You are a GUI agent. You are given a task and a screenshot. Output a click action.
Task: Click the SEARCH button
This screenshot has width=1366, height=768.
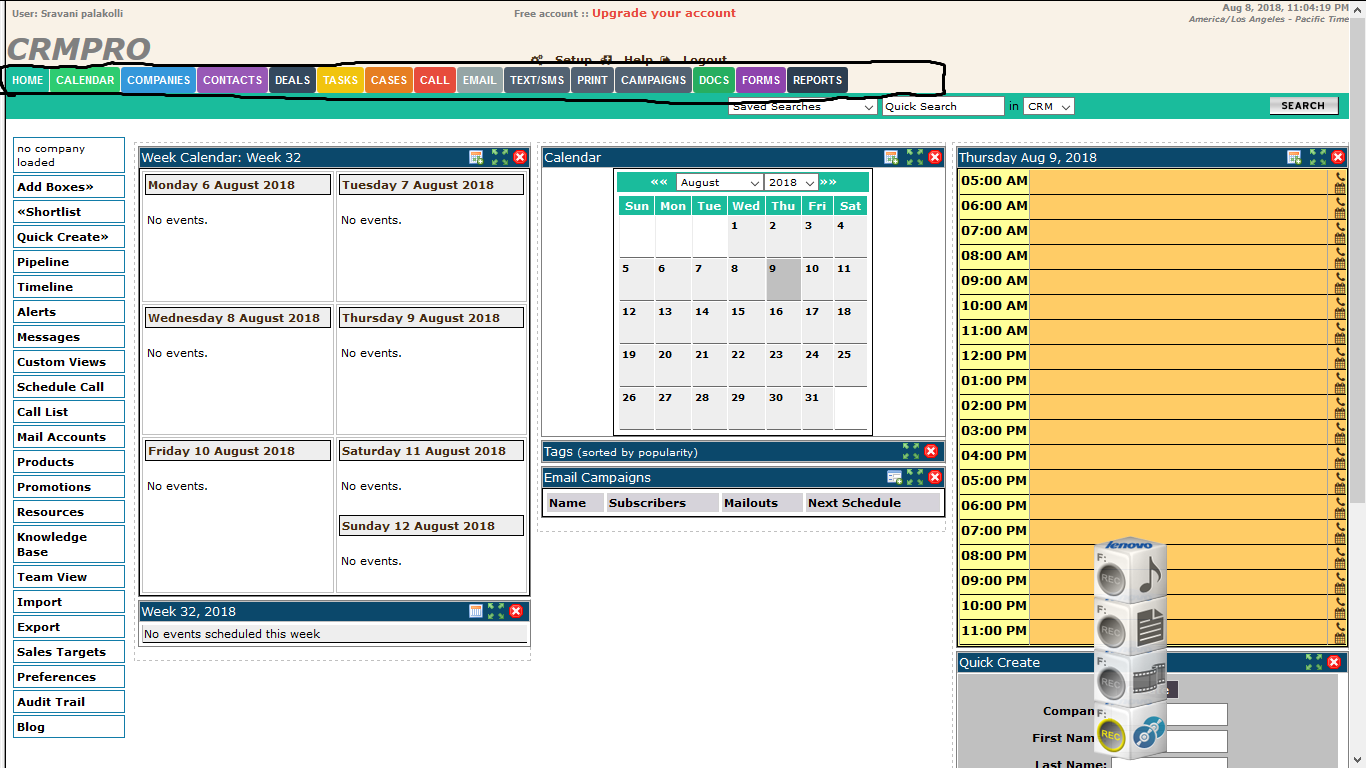point(1303,106)
